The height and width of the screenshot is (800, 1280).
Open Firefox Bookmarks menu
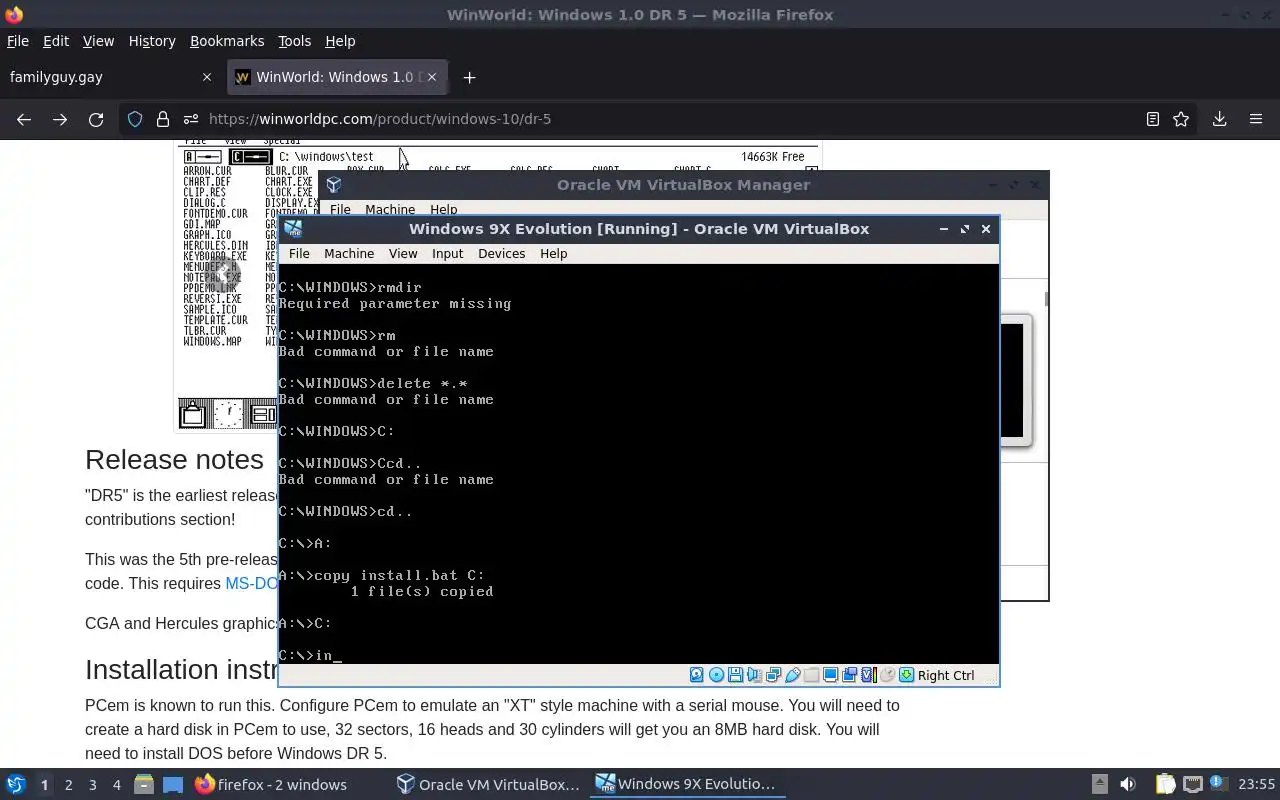[x=227, y=41]
